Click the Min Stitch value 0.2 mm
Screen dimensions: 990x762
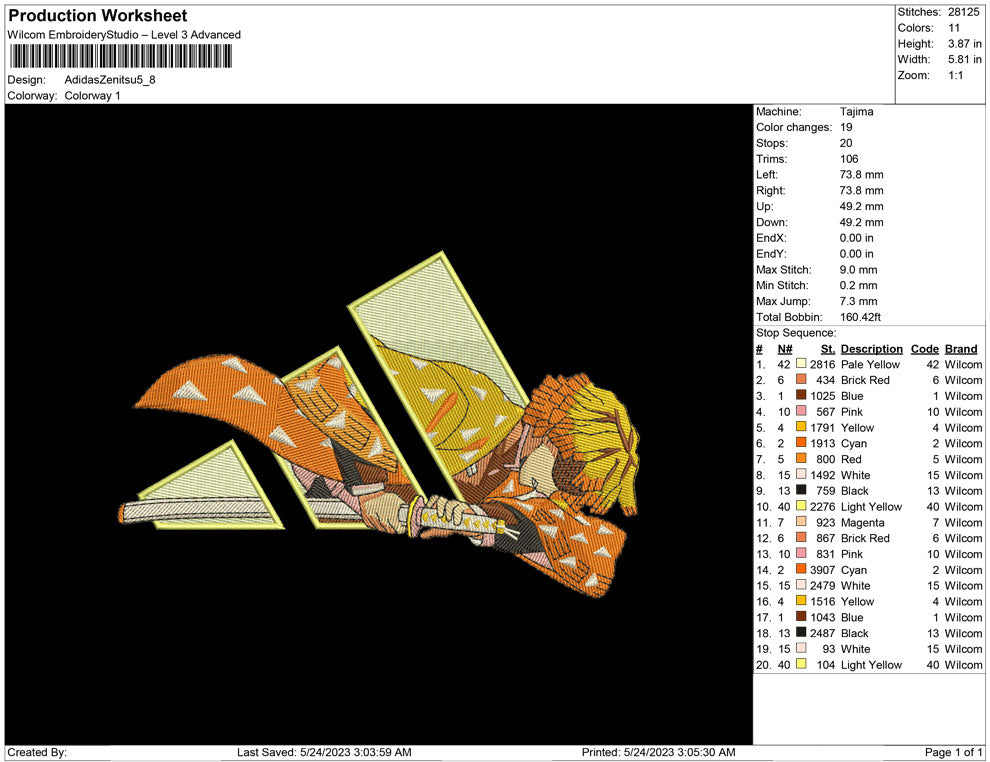[858, 285]
